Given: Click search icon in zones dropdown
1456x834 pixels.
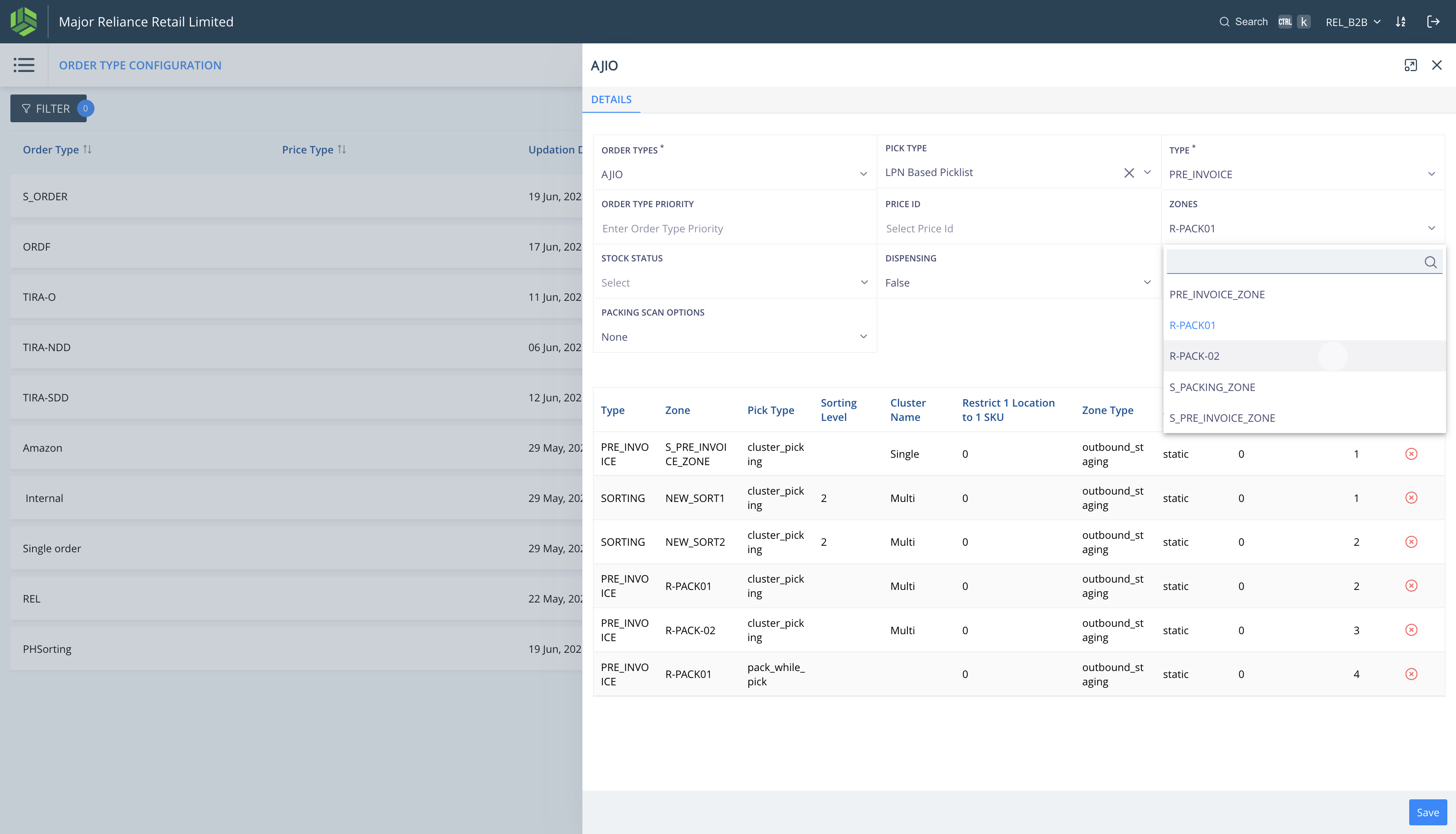Looking at the screenshot, I should (1430, 262).
